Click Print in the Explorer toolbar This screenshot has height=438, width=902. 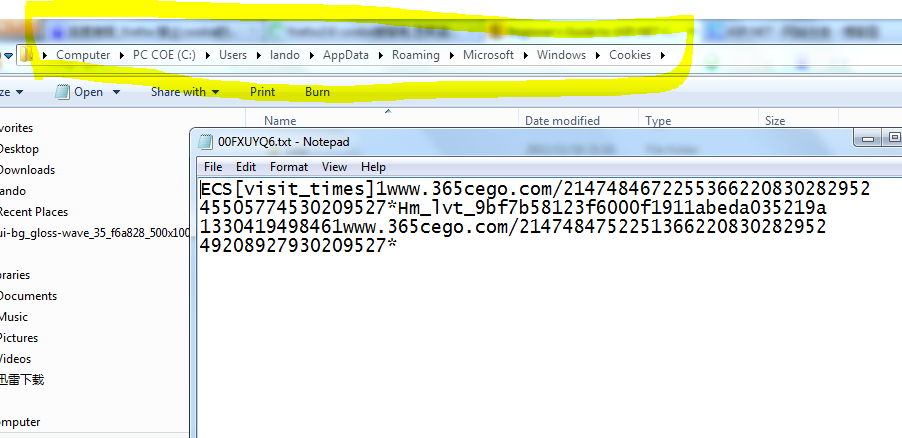[262, 92]
